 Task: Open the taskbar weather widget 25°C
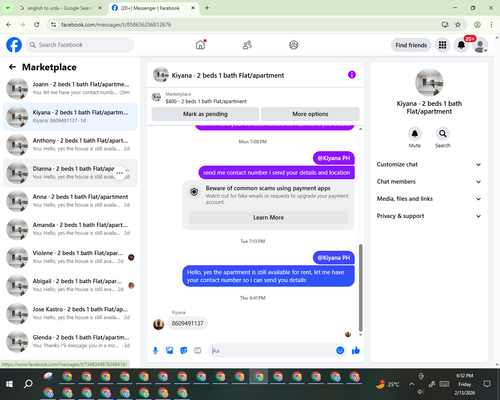pyautogui.click(x=387, y=384)
